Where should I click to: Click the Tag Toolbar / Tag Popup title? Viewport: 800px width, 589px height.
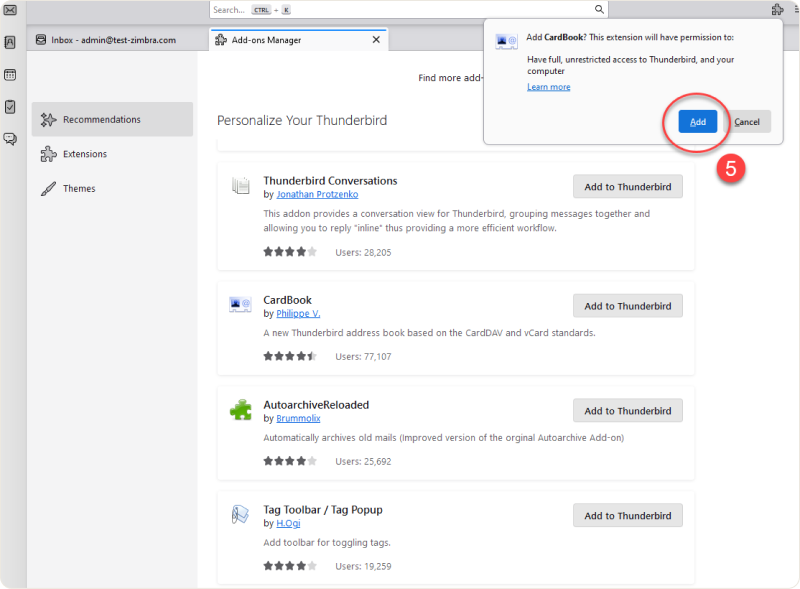322,510
